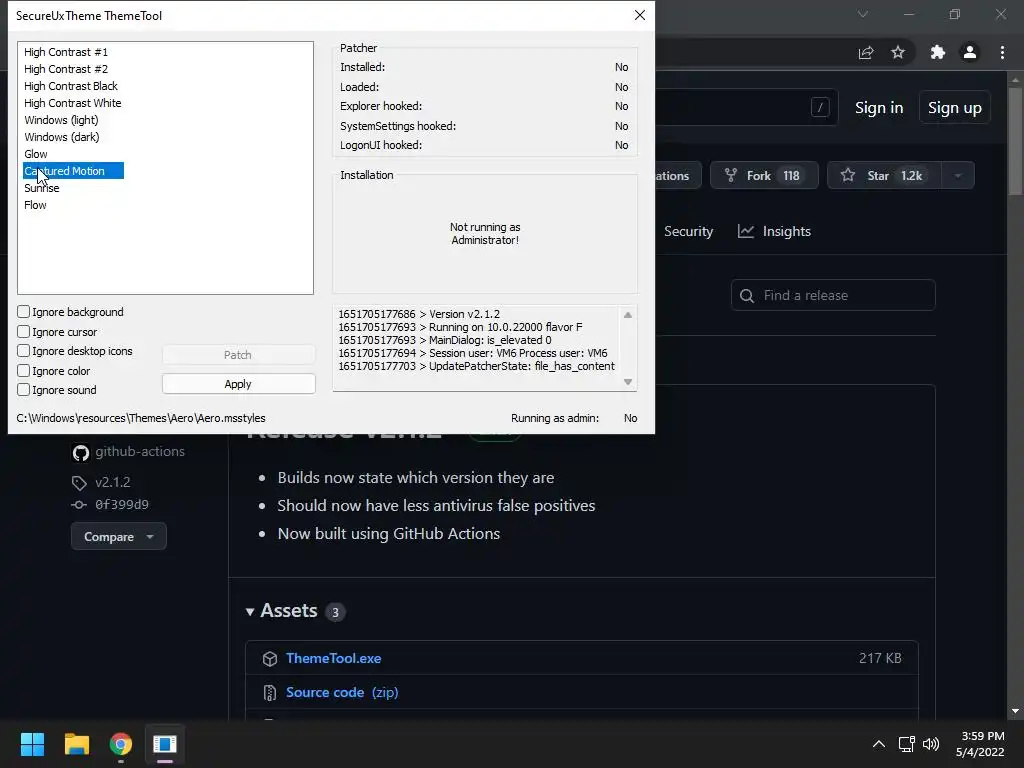Select Glow theme in list

point(36,154)
